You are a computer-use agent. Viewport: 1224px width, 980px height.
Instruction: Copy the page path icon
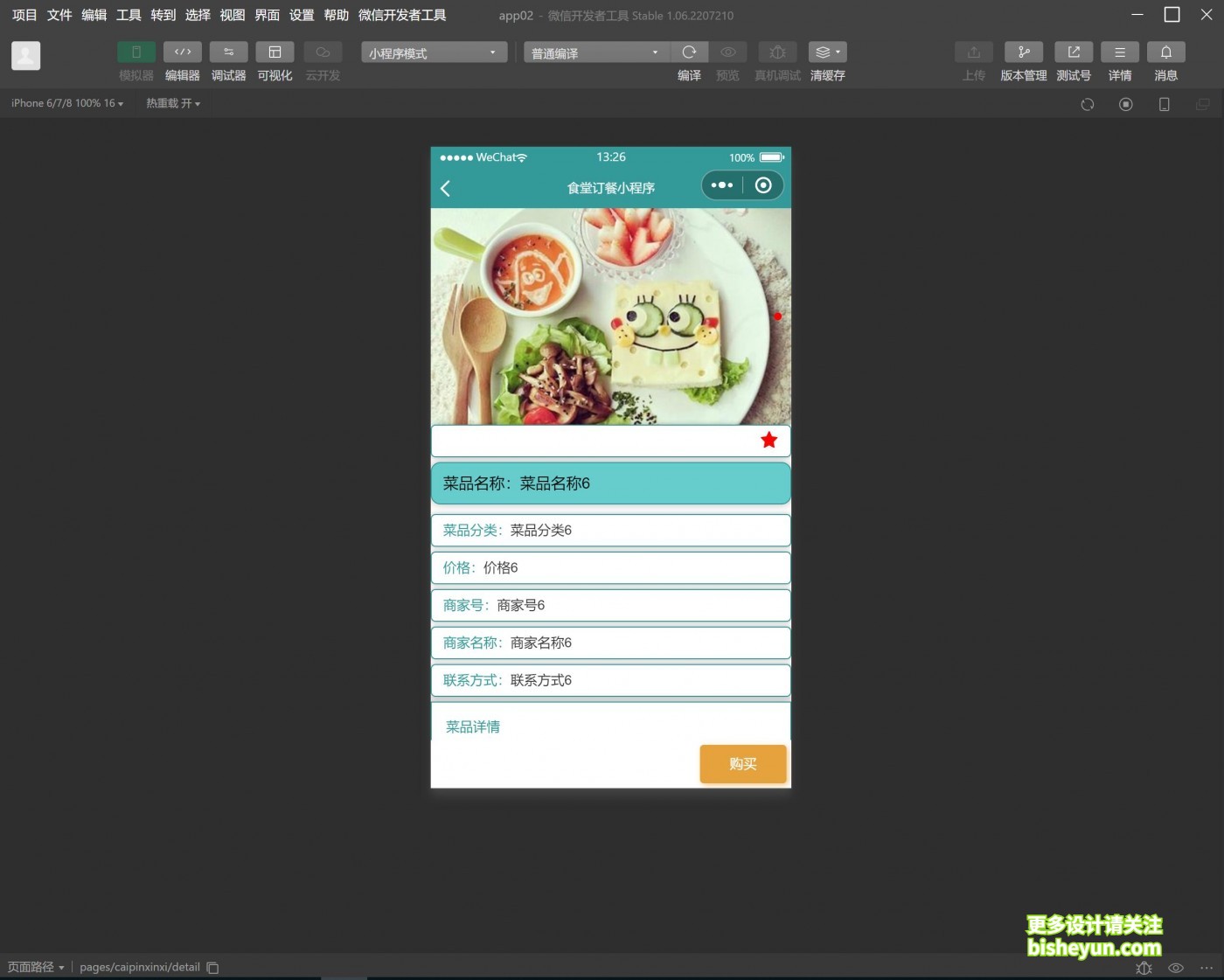(x=212, y=968)
